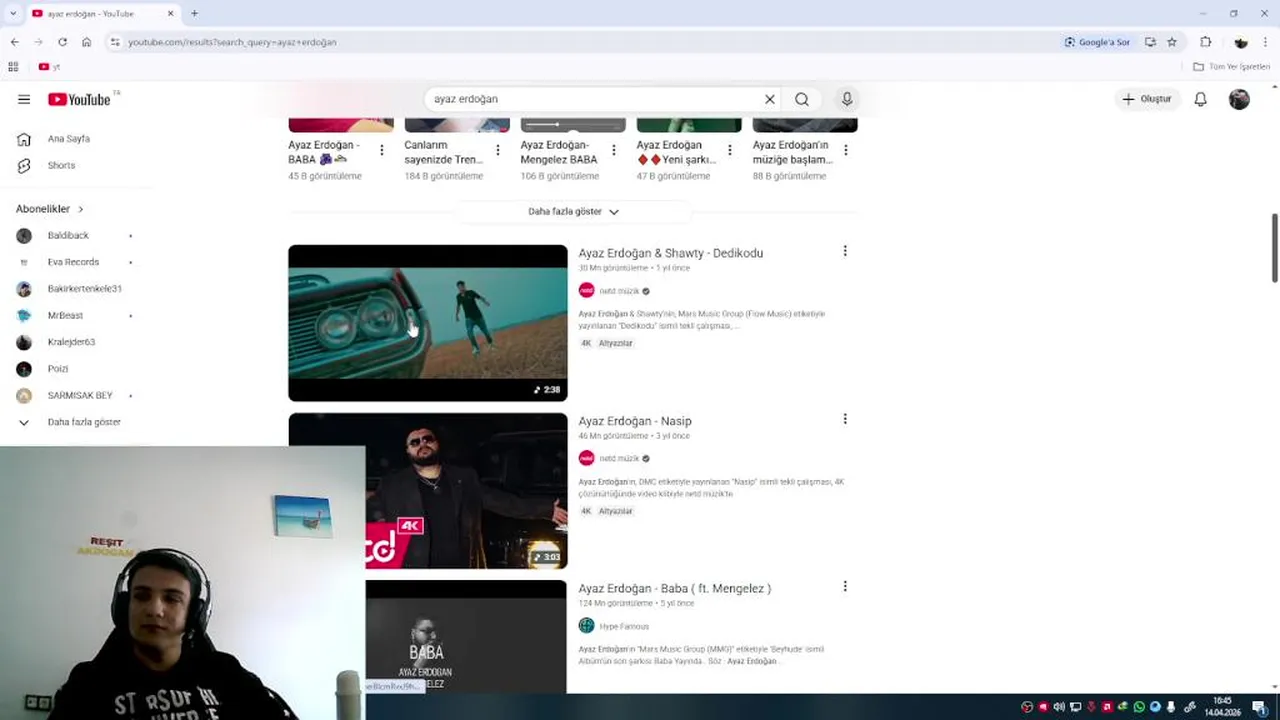Open the netd müzik channel icon under Dedikodu

(586, 290)
